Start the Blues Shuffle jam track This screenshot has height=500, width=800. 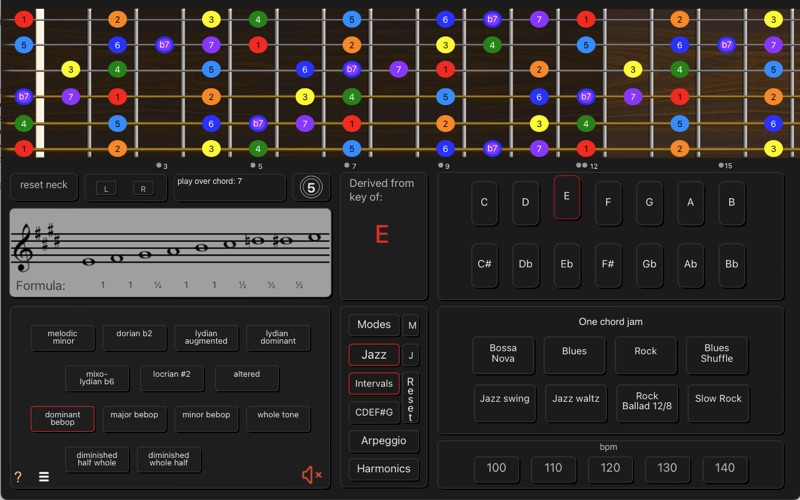point(717,354)
